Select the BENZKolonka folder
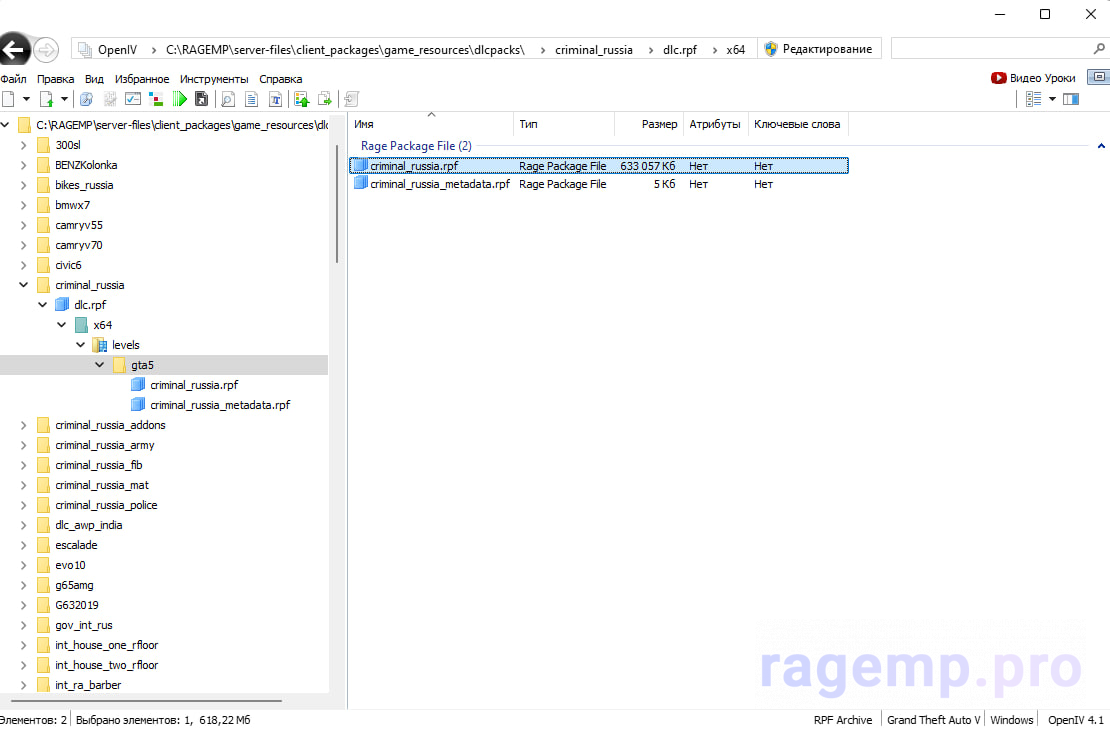 pyautogui.click(x=86, y=165)
